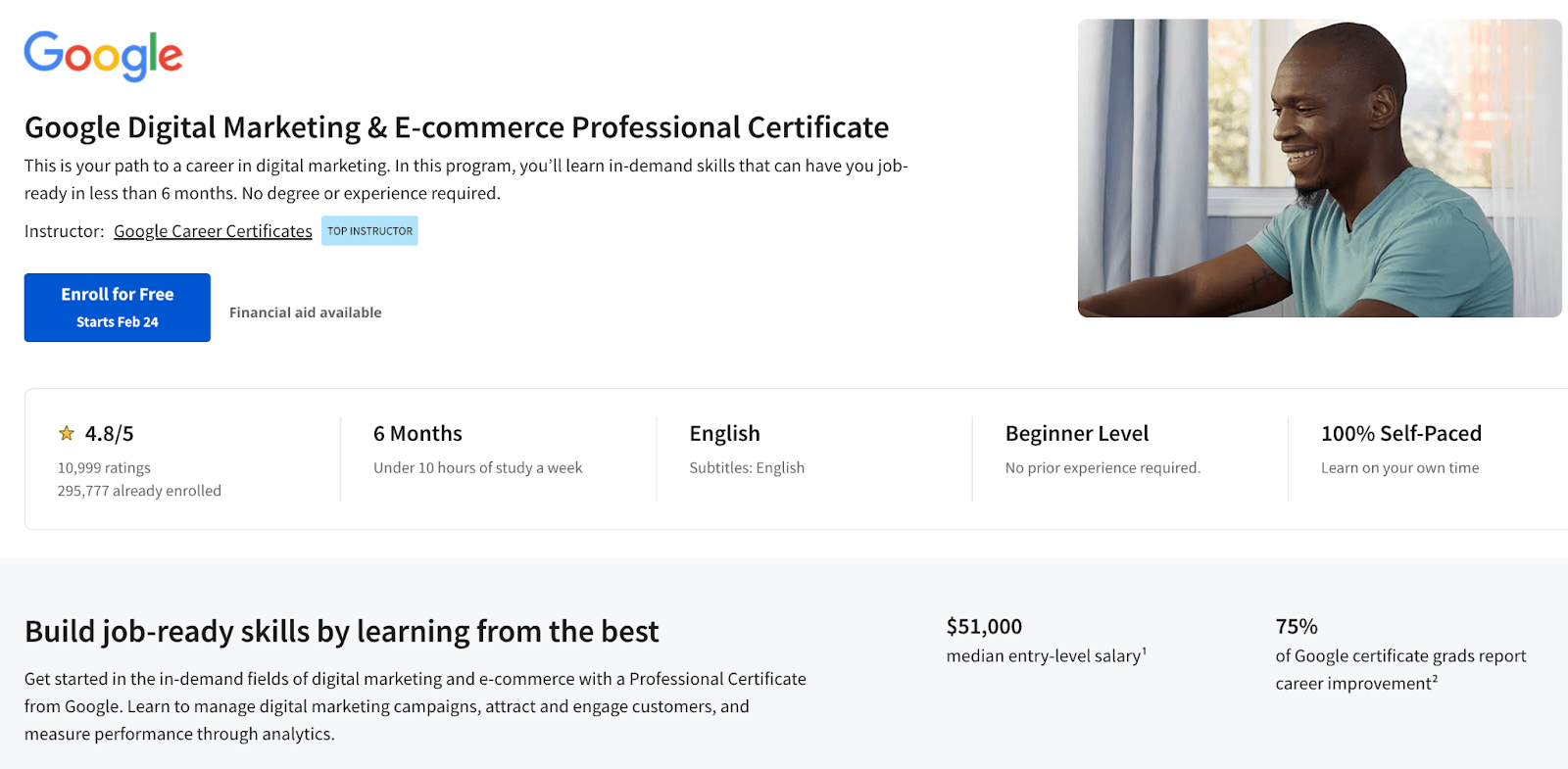Image resolution: width=1568 pixels, height=769 pixels.
Task: Click the English language label
Action: click(724, 434)
